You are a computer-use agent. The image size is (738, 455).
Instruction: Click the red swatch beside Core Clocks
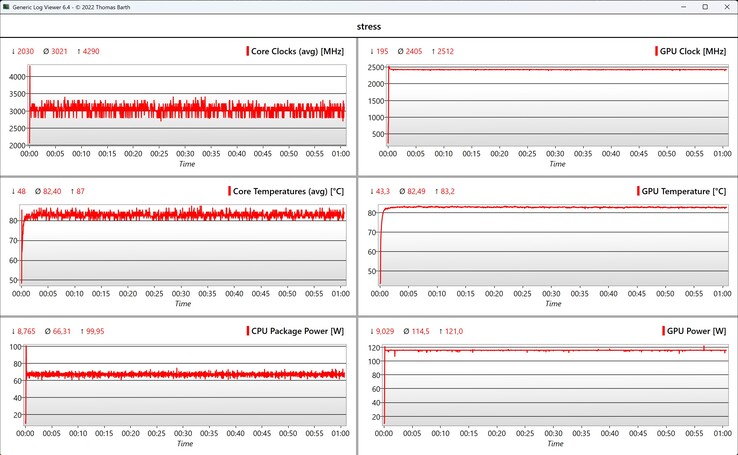(x=247, y=51)
